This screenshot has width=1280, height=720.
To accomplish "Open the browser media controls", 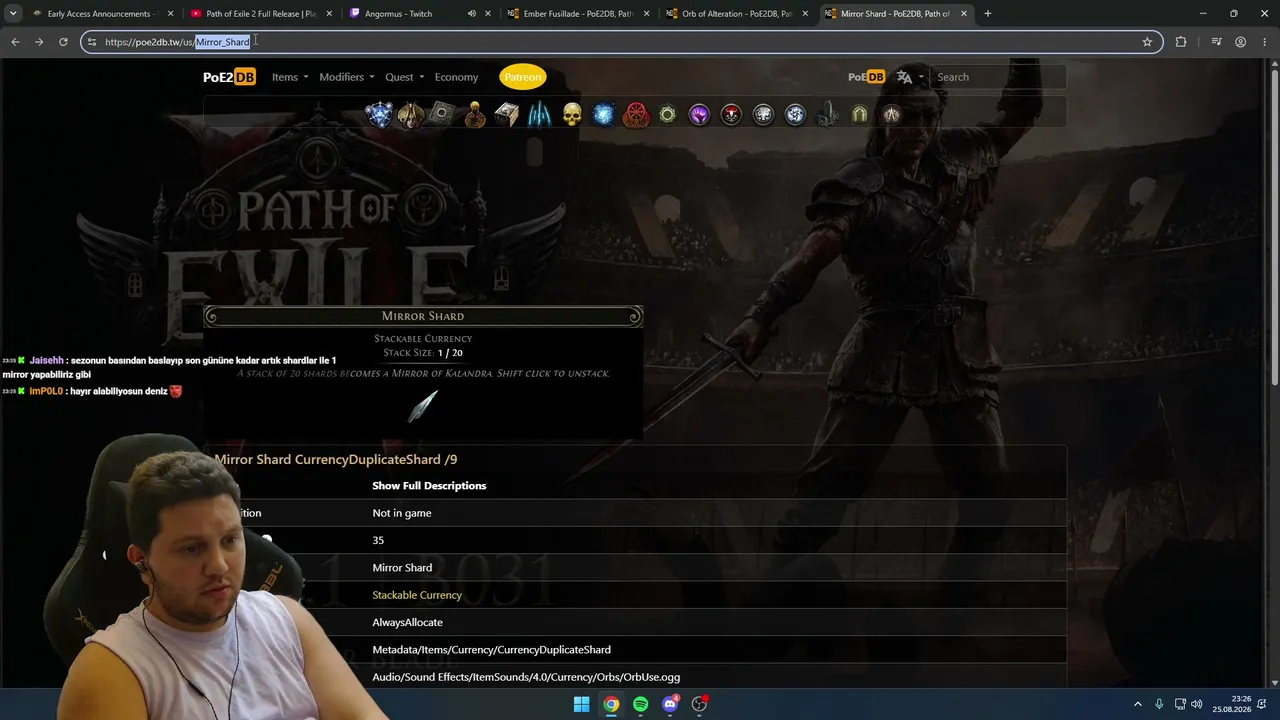I will coord(1216,42).
